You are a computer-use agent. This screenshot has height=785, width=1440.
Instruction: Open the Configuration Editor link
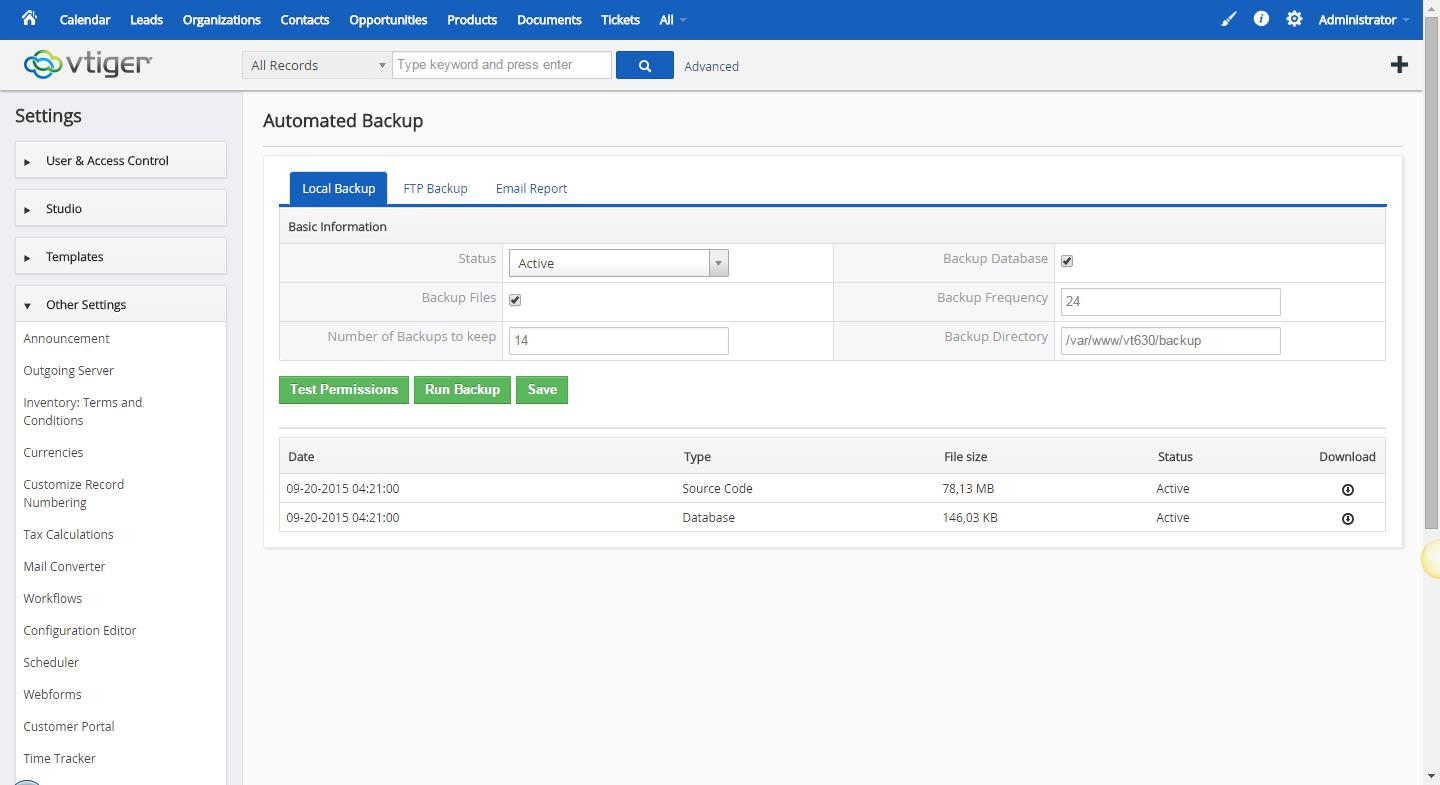point(80,631)
